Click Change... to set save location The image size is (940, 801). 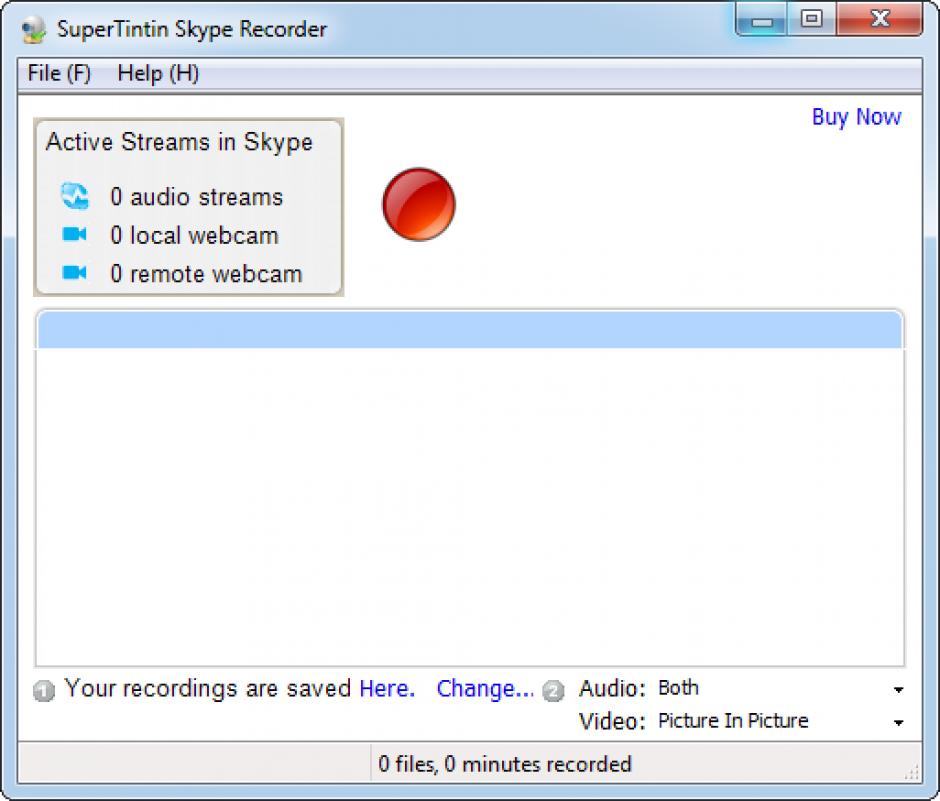pos(485,688)
